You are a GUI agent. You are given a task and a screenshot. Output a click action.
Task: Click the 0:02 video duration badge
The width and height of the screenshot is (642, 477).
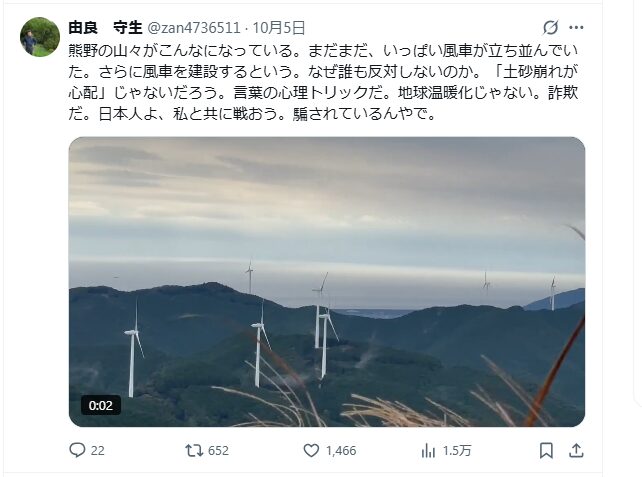(x=101, y=405)
